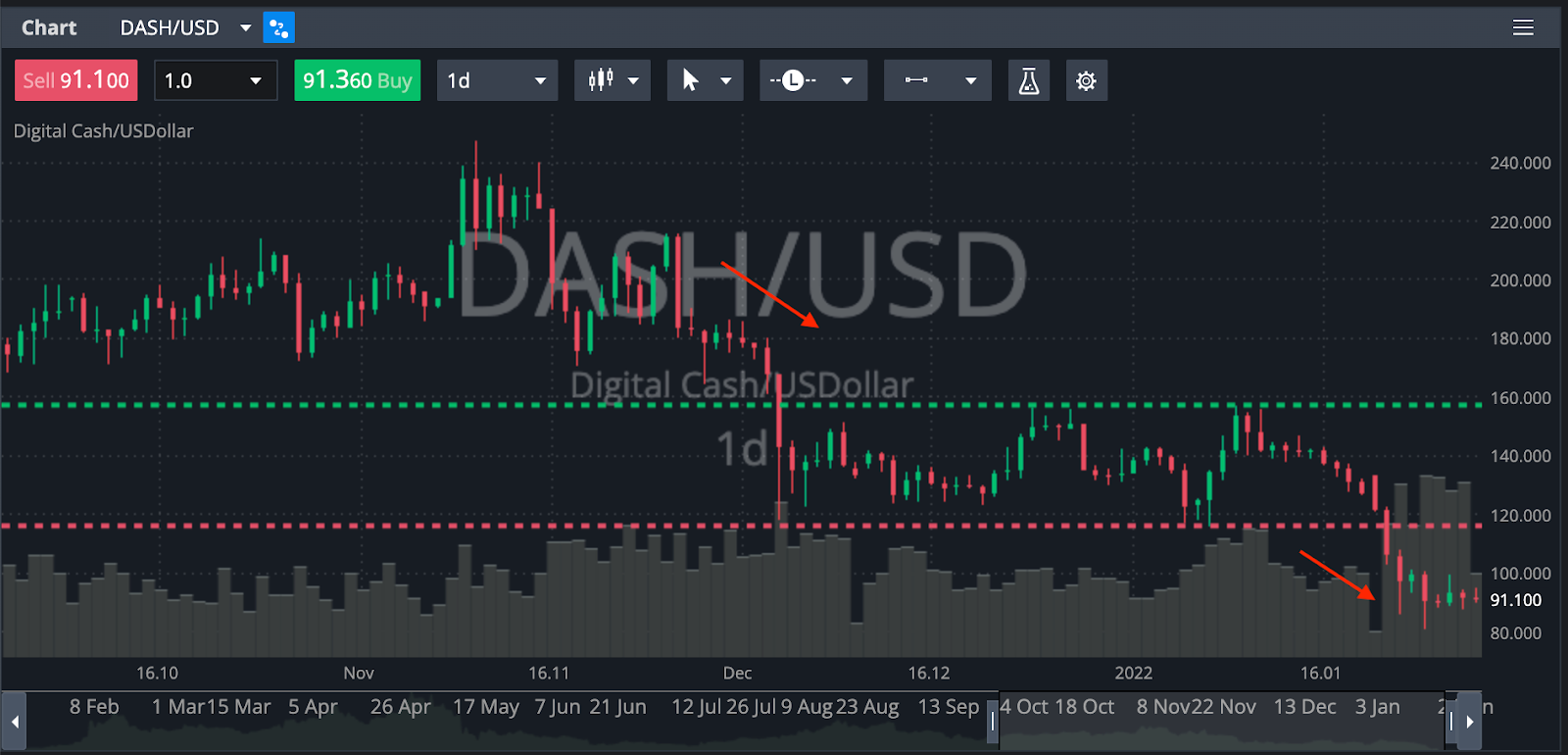Click the Chart tab title
The image size is (1568, 755).
[49, 27]
